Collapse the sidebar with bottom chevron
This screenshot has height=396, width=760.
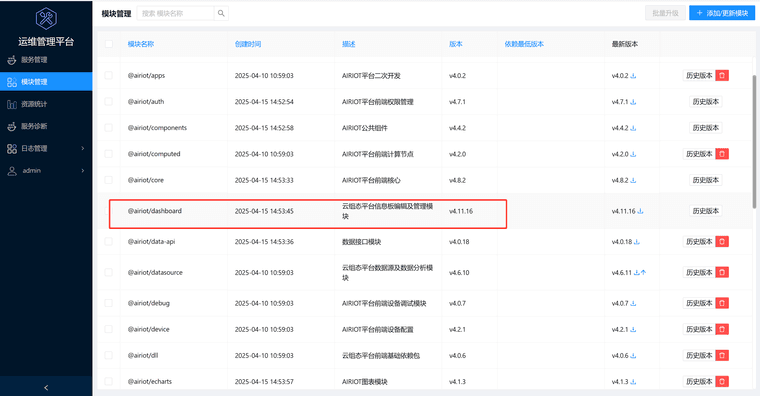[46, 387]
